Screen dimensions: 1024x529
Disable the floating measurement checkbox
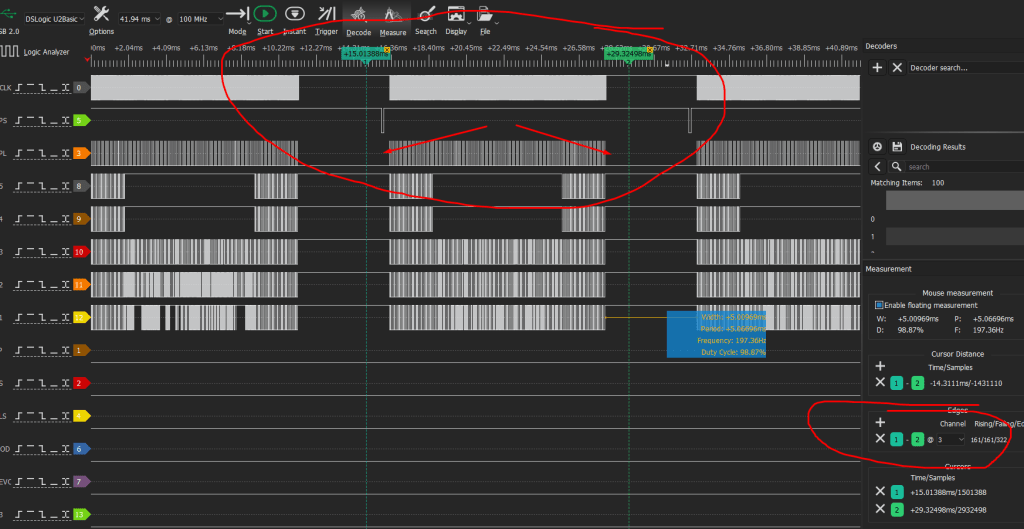point(879,304)
